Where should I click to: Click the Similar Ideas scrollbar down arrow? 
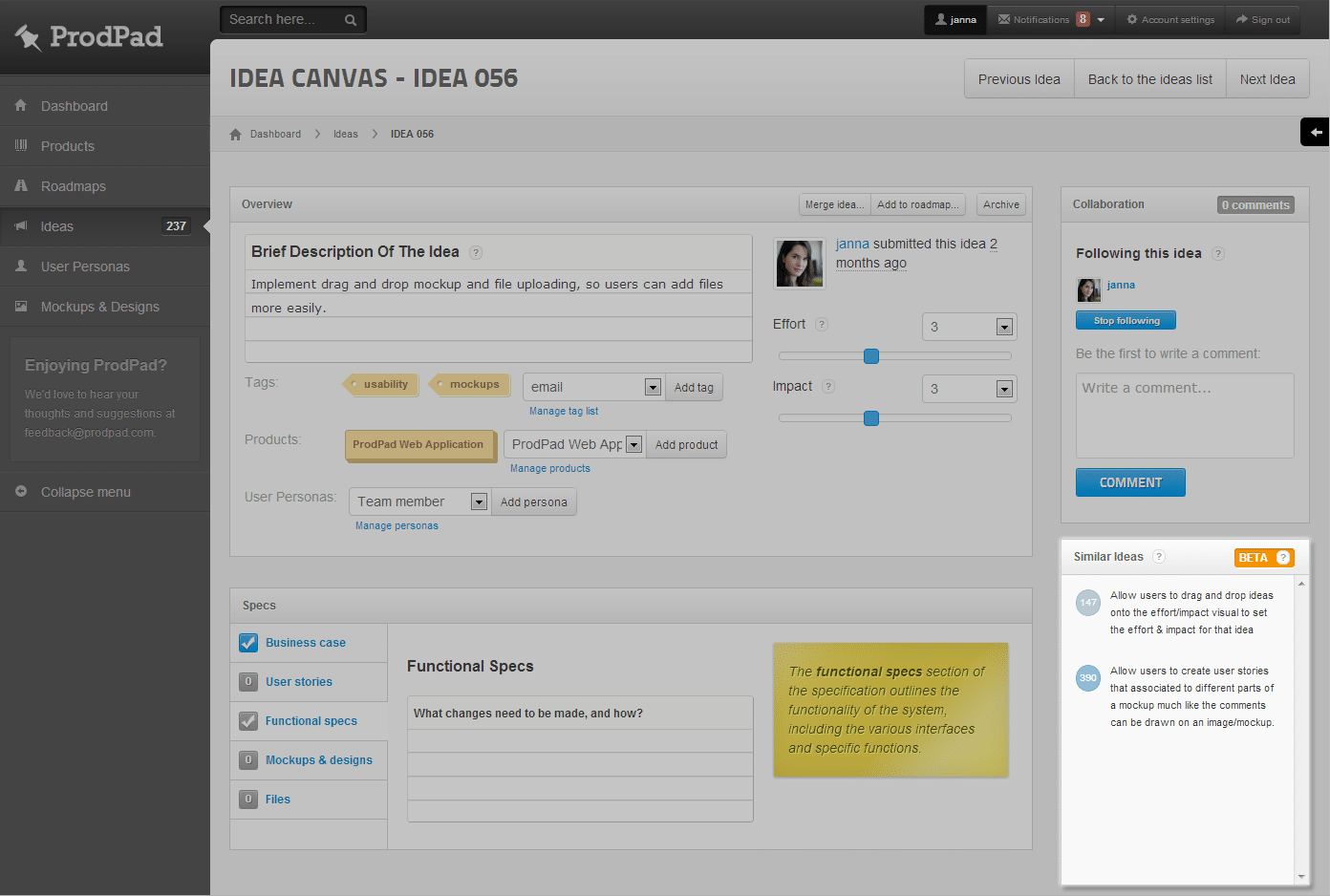click(x=1301, y=877)
